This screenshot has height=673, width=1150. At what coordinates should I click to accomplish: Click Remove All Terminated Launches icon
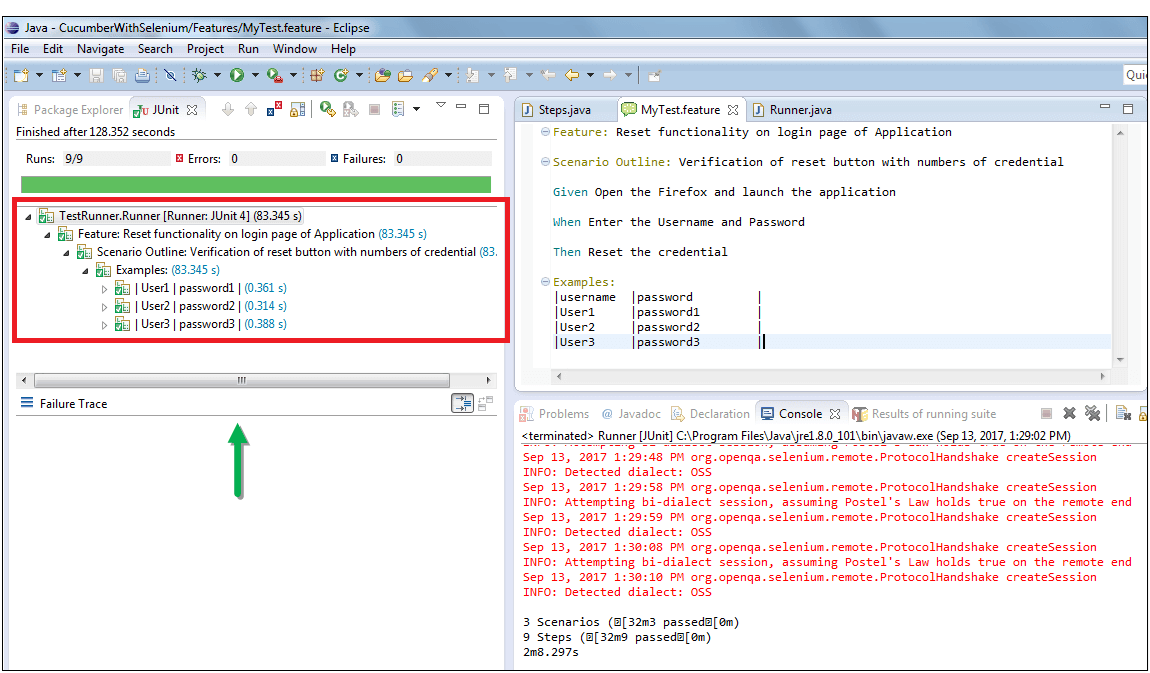click(1093, 414)
